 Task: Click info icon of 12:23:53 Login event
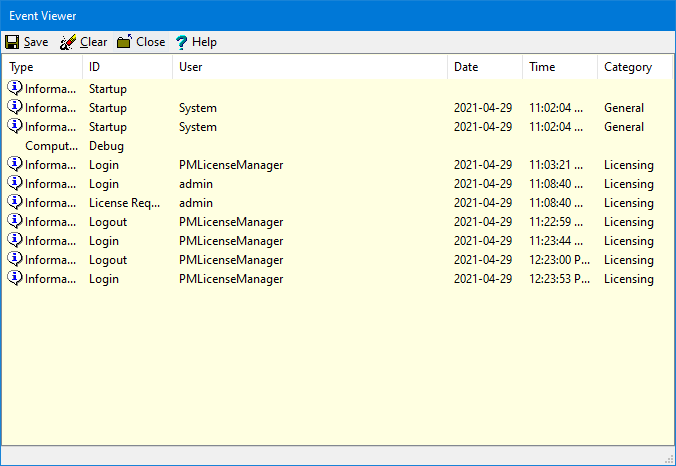pyautogui.click(x=15, y=278)
